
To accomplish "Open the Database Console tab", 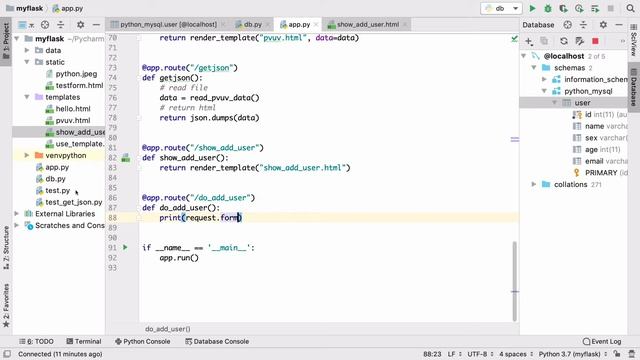I will tap(217, 341).
